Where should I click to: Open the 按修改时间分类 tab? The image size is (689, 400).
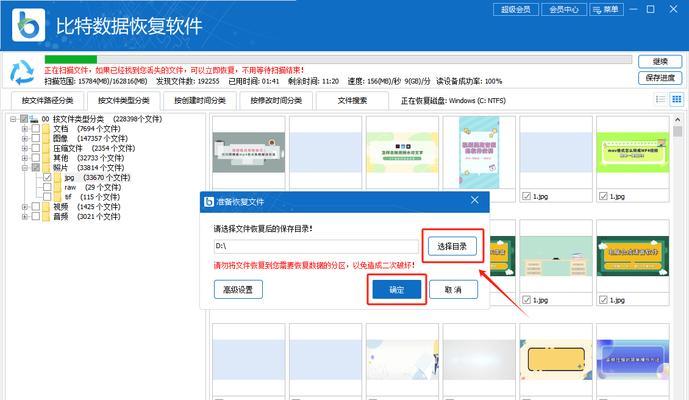pyautogui.click(x=276, y=101)
